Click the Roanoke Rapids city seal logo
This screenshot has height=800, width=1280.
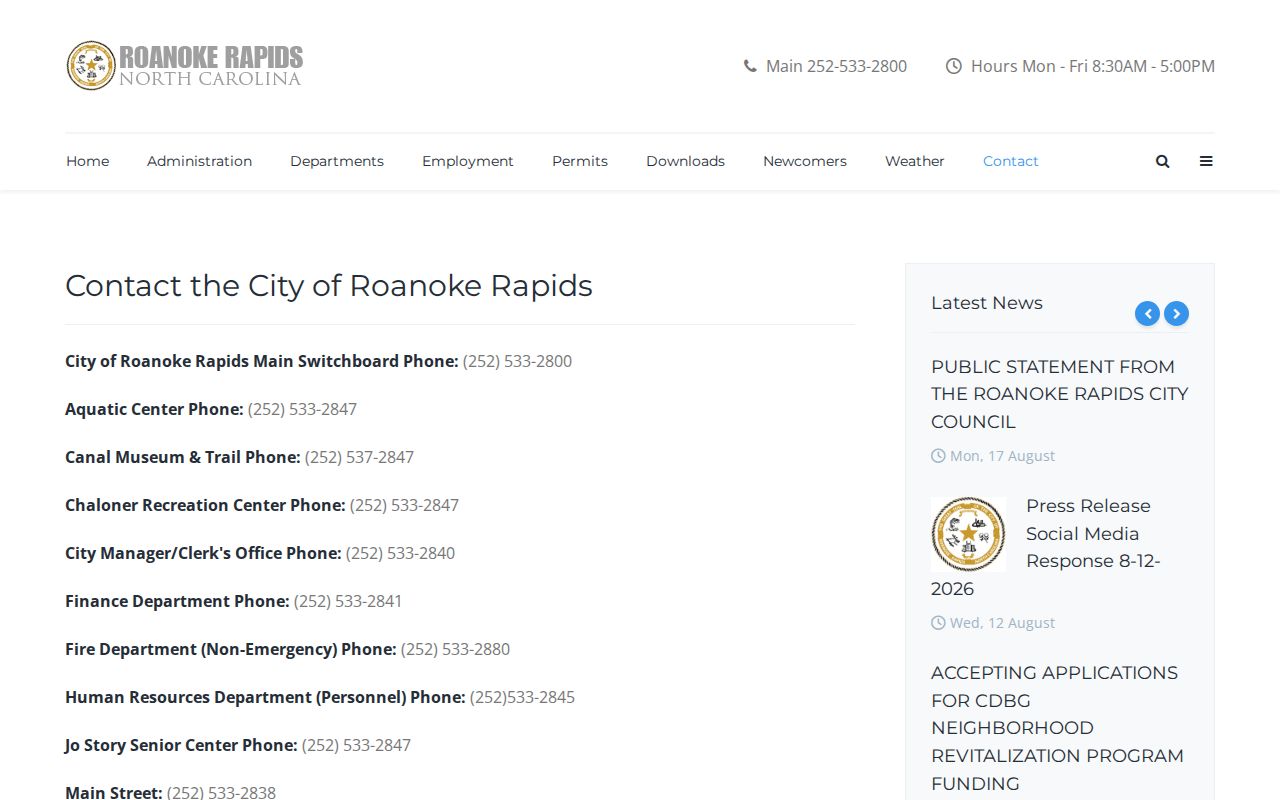(91, 66)
